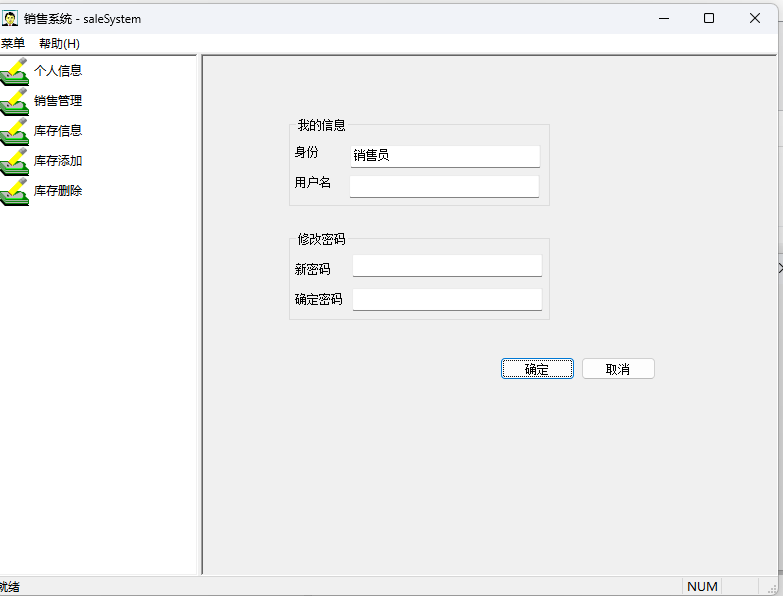The width and height of the screenshot is (783, 596).
Task: Maximize the saleSystem window
Action: pyautogui.click(x=709, y=18)
